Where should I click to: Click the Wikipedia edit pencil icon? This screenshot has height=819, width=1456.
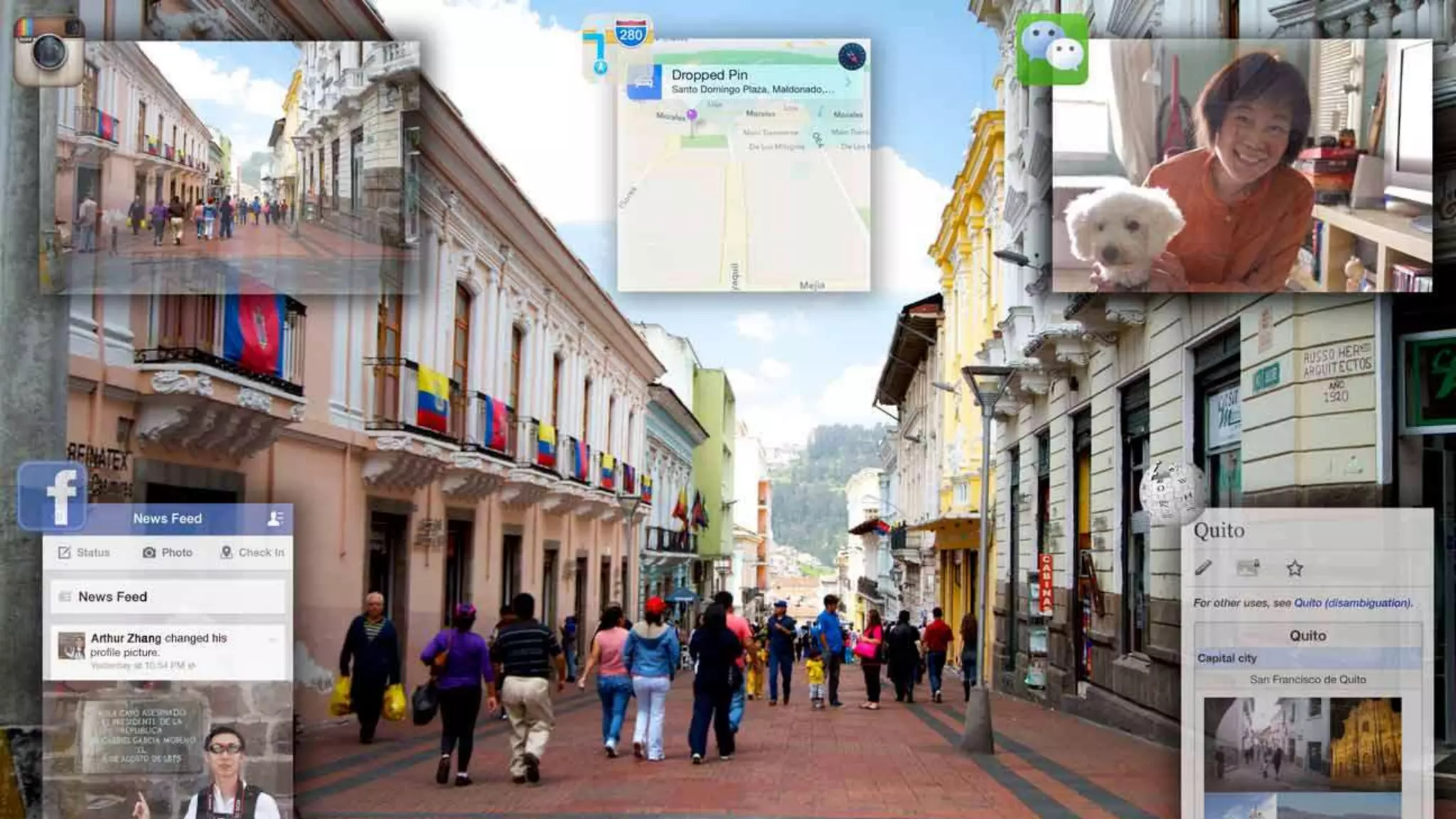(x=1203, y=567)
